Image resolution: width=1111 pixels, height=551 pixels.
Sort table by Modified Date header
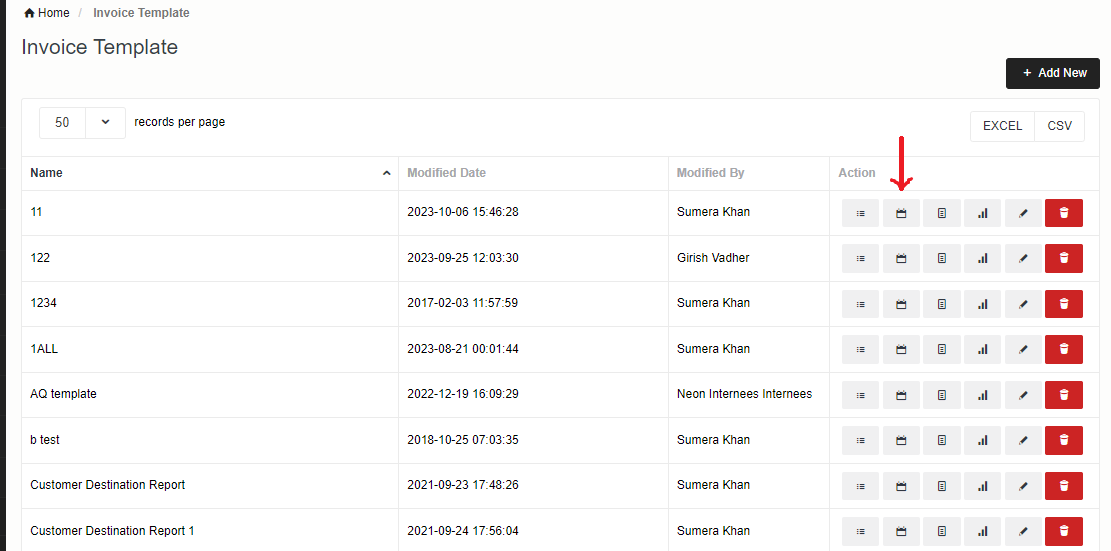tap(446, 173)
